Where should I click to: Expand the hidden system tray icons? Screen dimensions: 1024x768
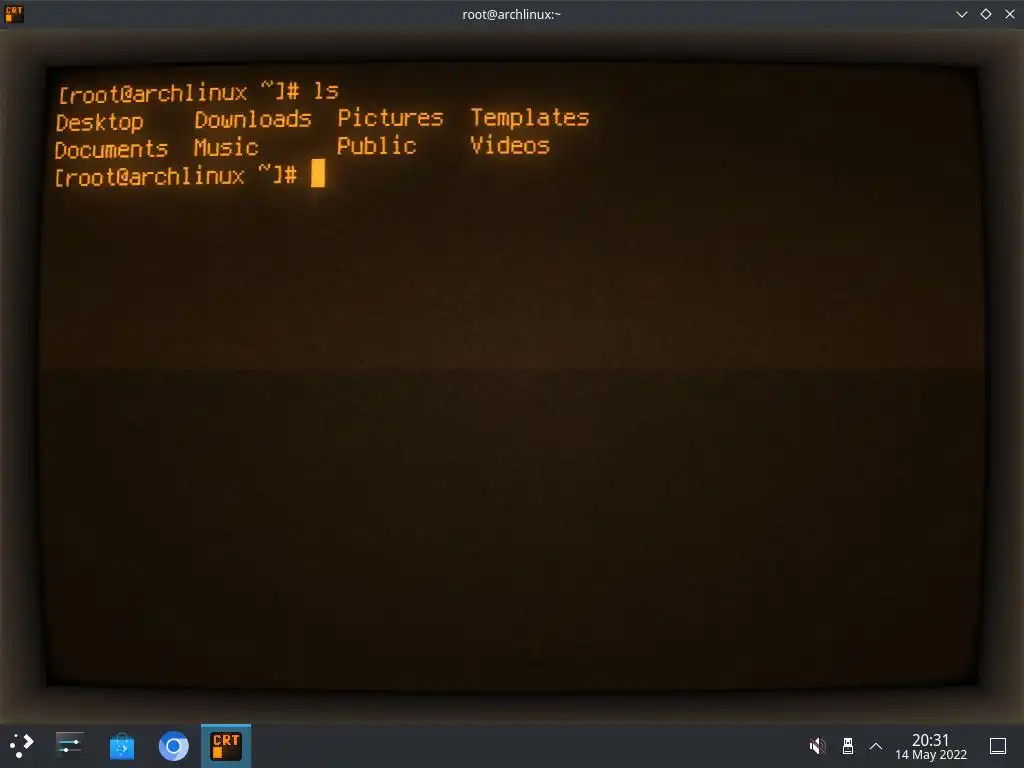click(876, 746)
